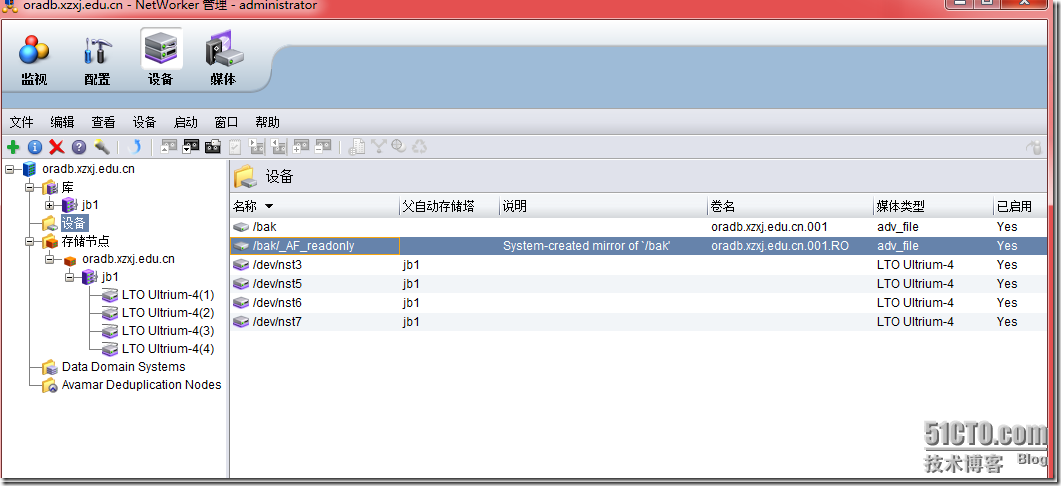1061x486 pixels.
Task: Click the purple question mark help icon
Action: pos(79,146)
